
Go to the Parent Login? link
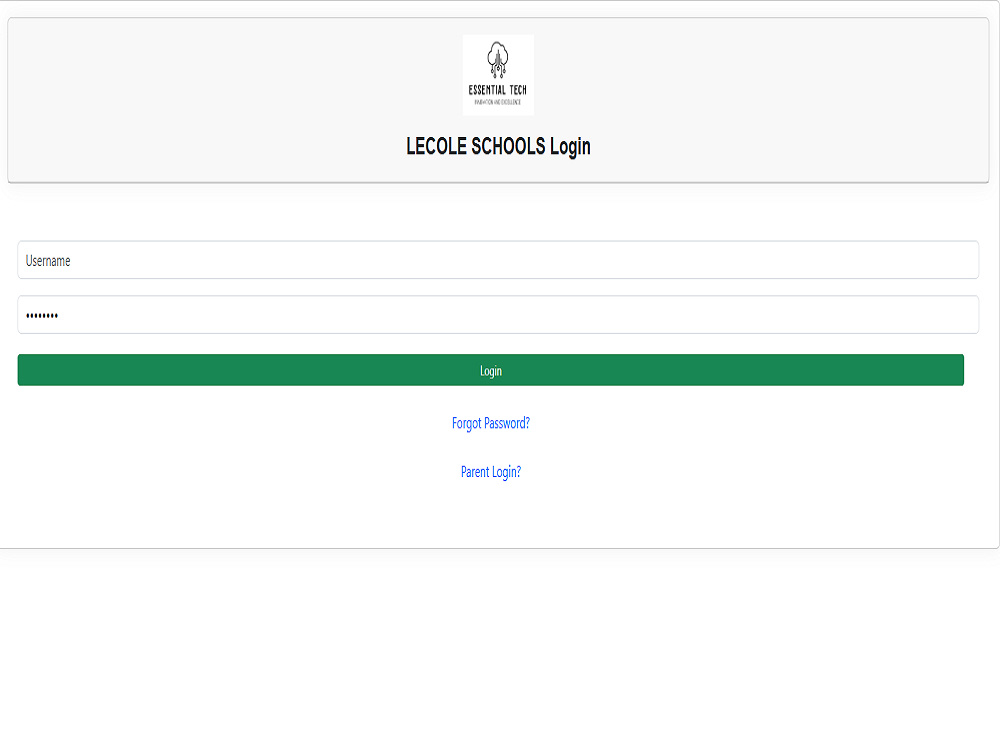490,472
